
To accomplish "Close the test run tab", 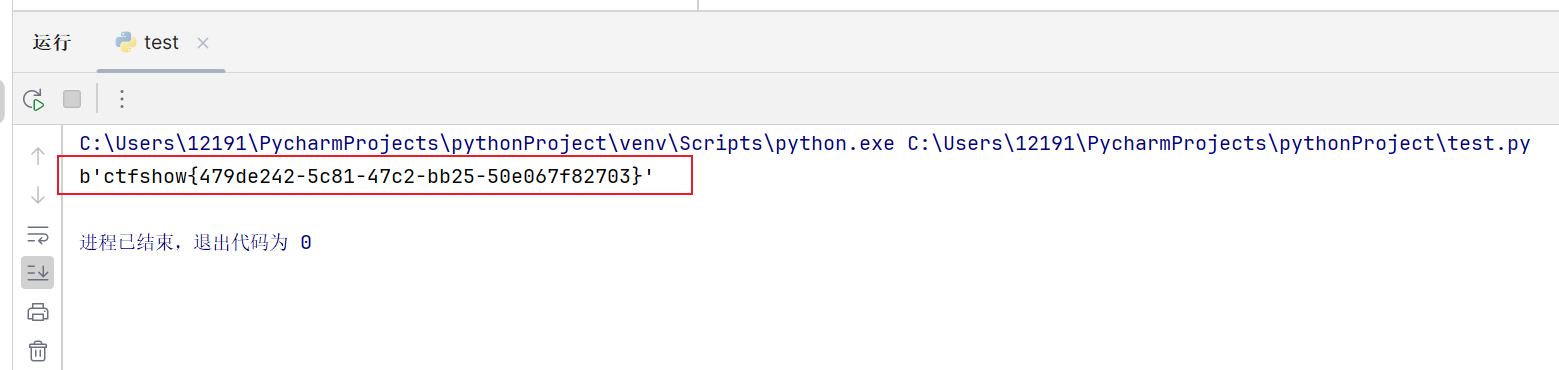I will coord(203,43).
